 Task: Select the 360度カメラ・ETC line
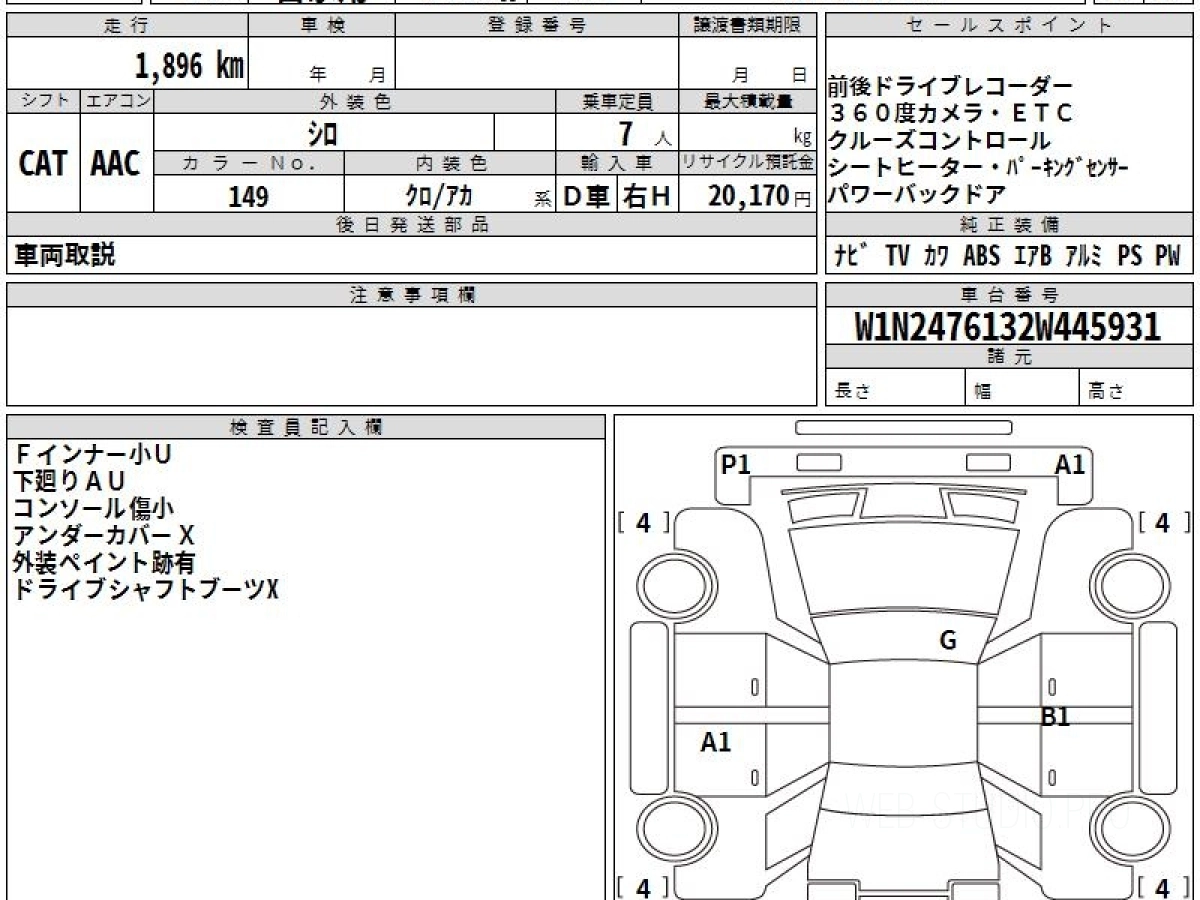pyautogui.click(x=950, y=113)
